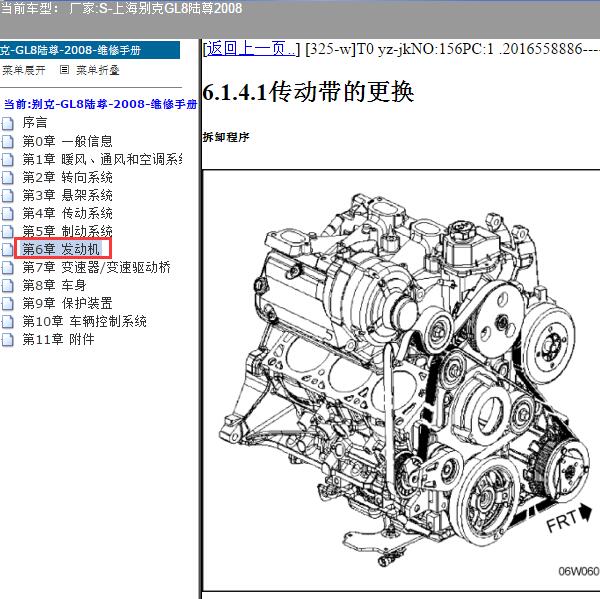Image resolution: width=600 pixels, height=599 pixels.
Task: Open chapter 第1章 暖风、通风和空调系统
Action: pyautogui.click(x=102, y=159)
